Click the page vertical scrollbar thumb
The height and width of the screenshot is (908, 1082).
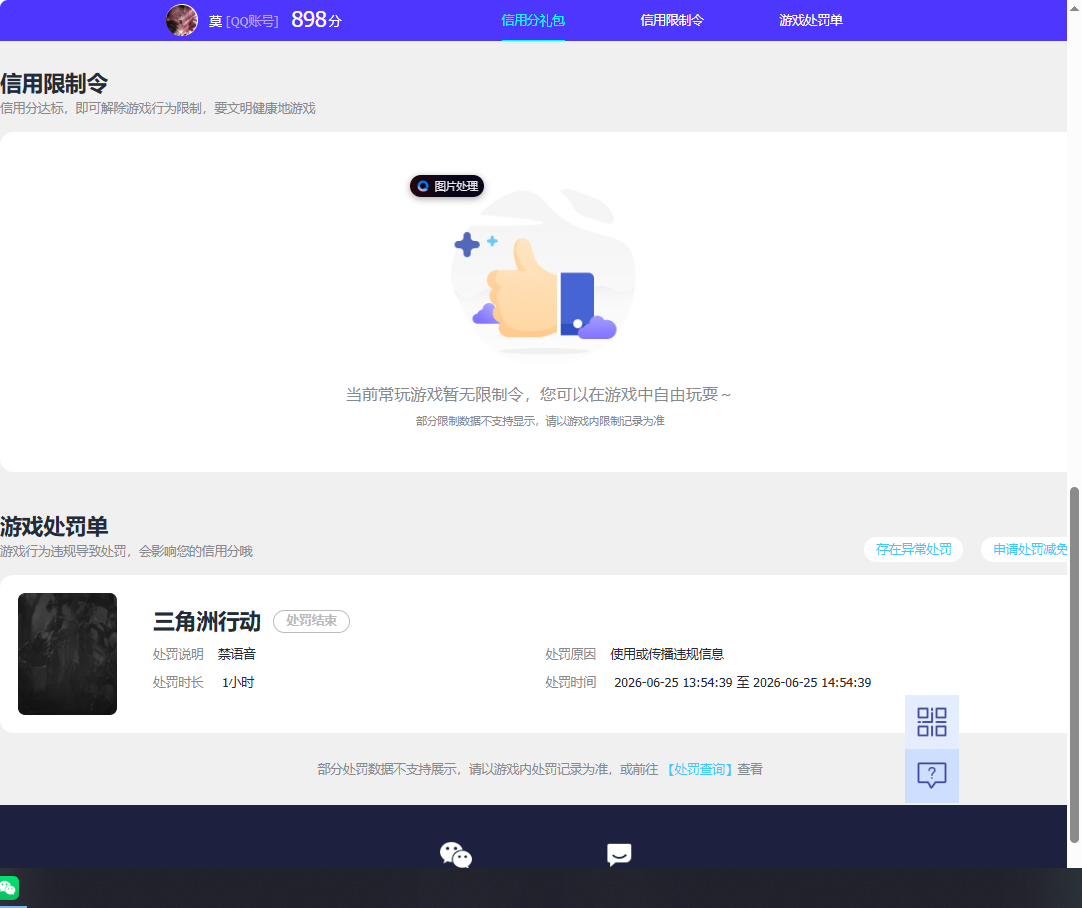click(x=1074, y=665)
